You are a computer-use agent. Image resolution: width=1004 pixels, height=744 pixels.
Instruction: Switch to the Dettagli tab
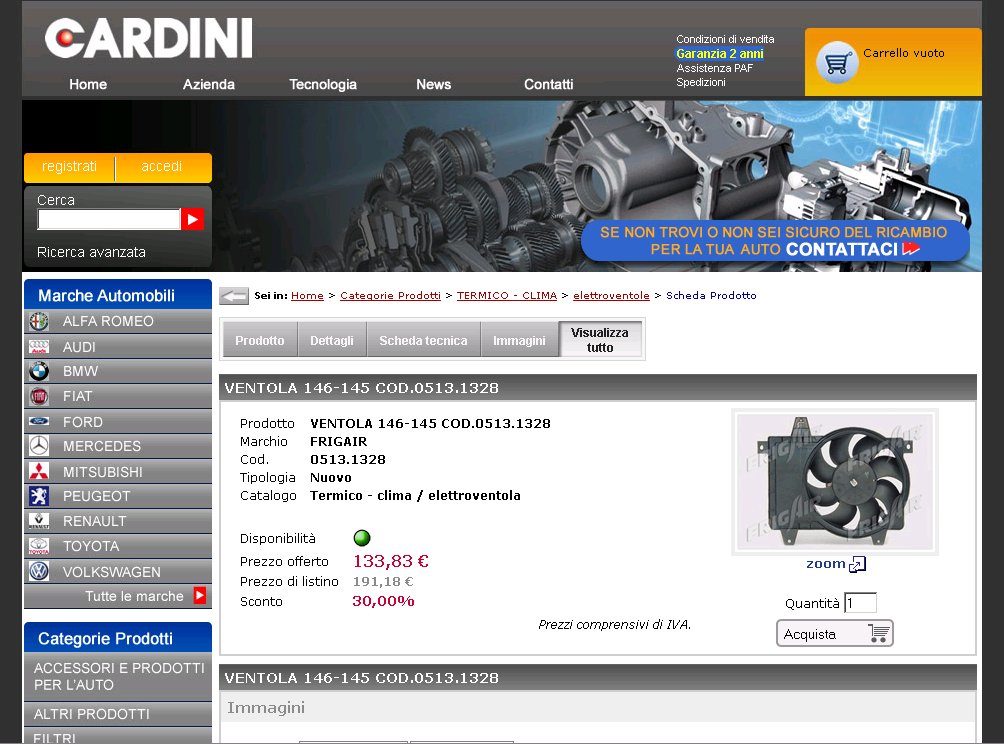tap(332, 340)
